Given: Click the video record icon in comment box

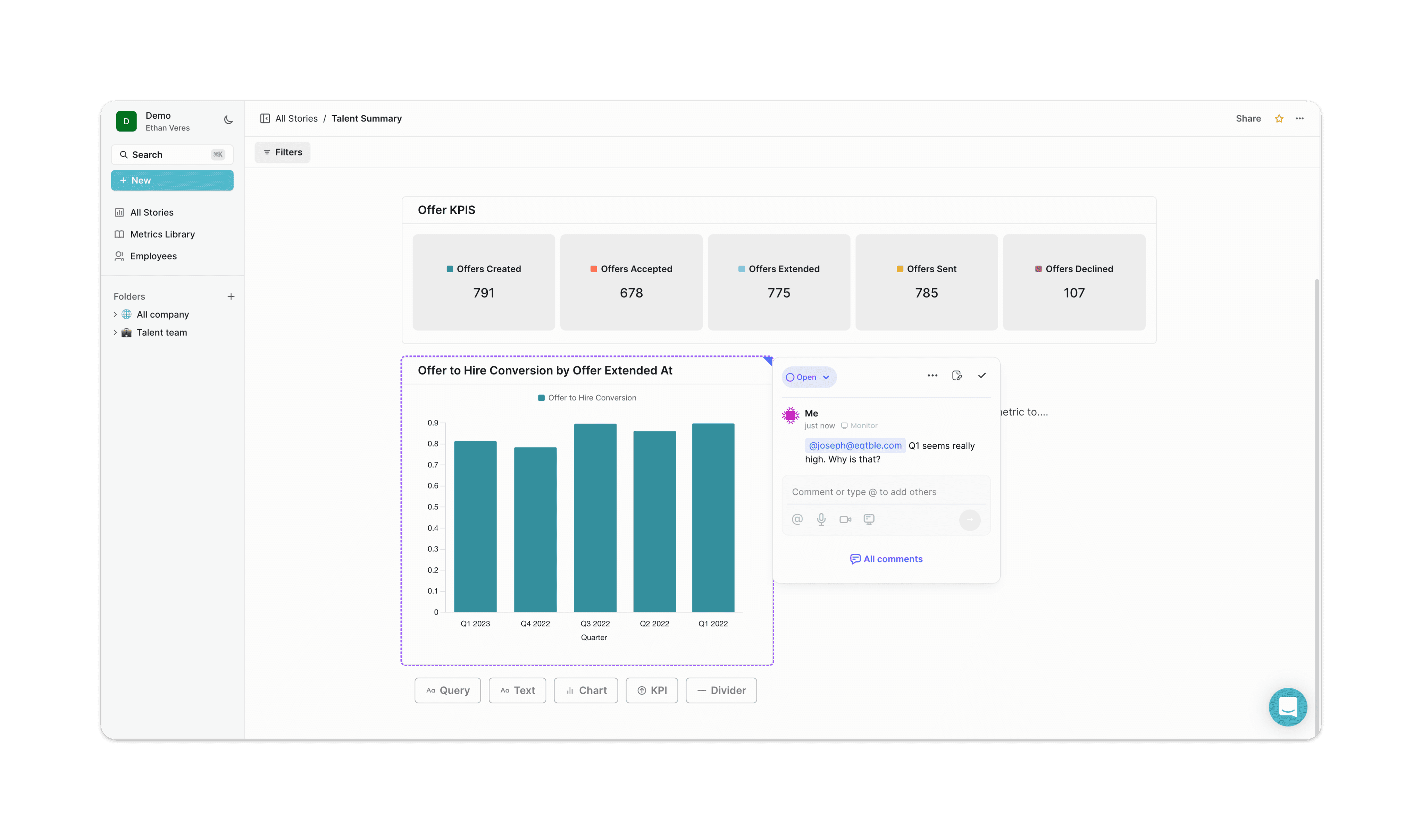Looking at the screenshot, I should click(x=845, y=519).
